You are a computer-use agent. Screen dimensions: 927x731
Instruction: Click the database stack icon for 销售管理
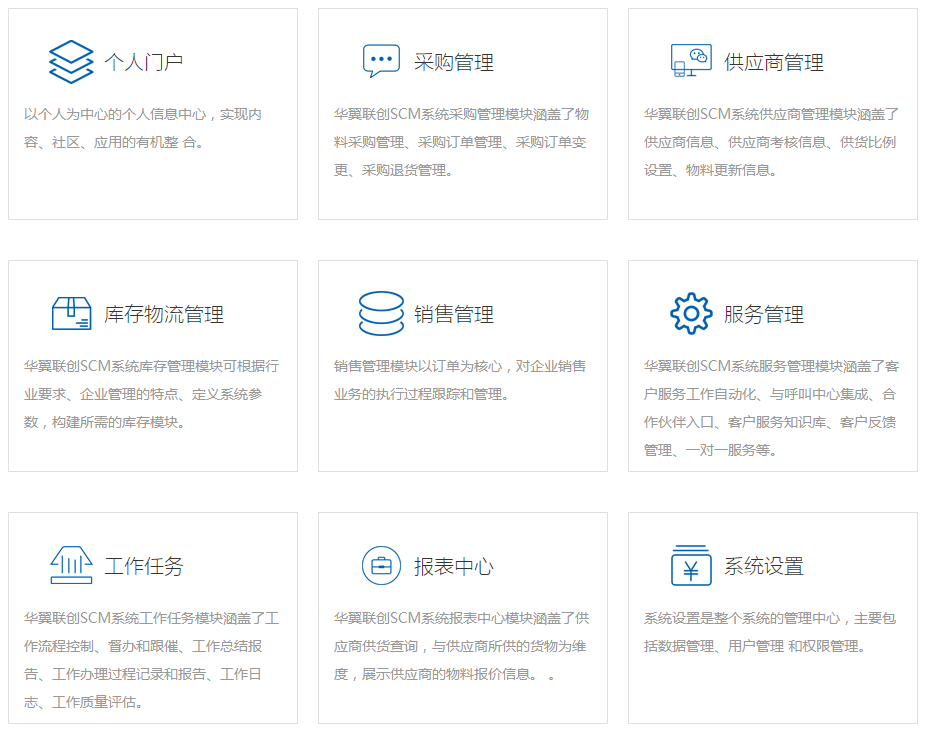(x=381, y=314)
